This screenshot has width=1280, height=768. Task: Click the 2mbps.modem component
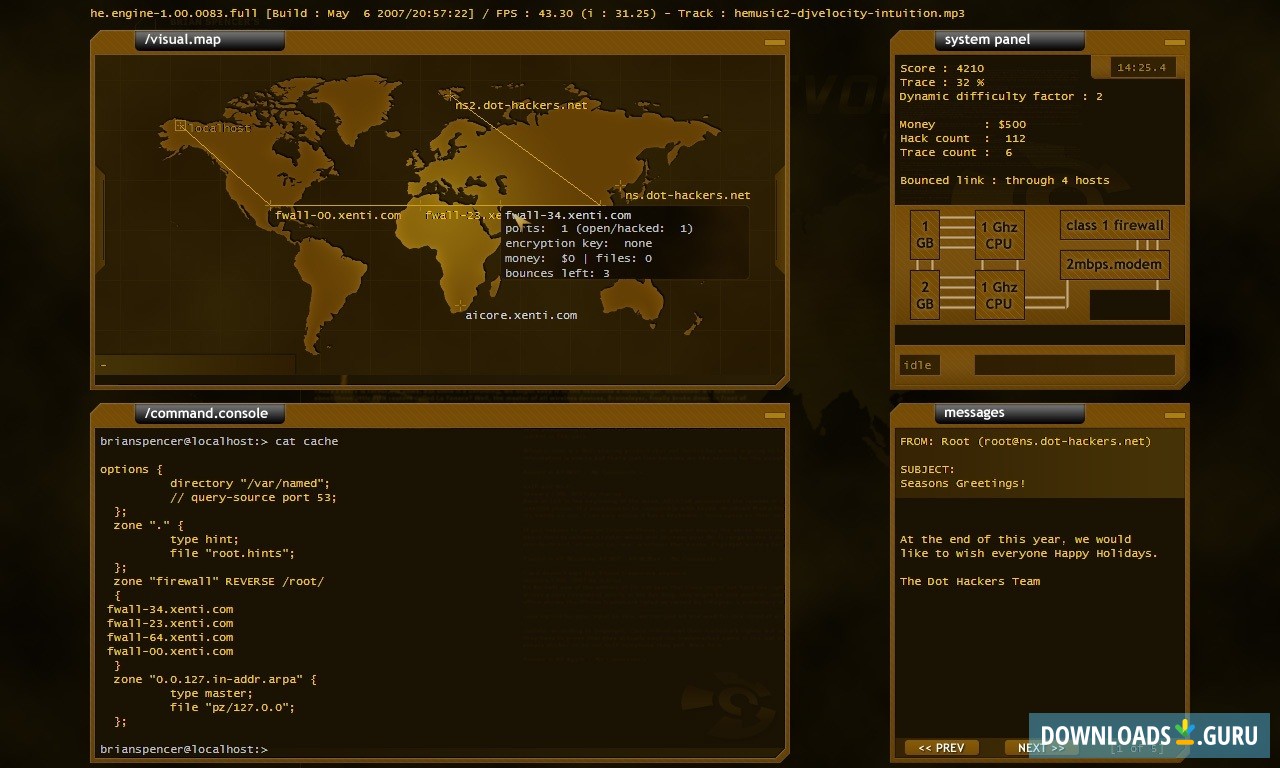click(x=1115, y=264)
